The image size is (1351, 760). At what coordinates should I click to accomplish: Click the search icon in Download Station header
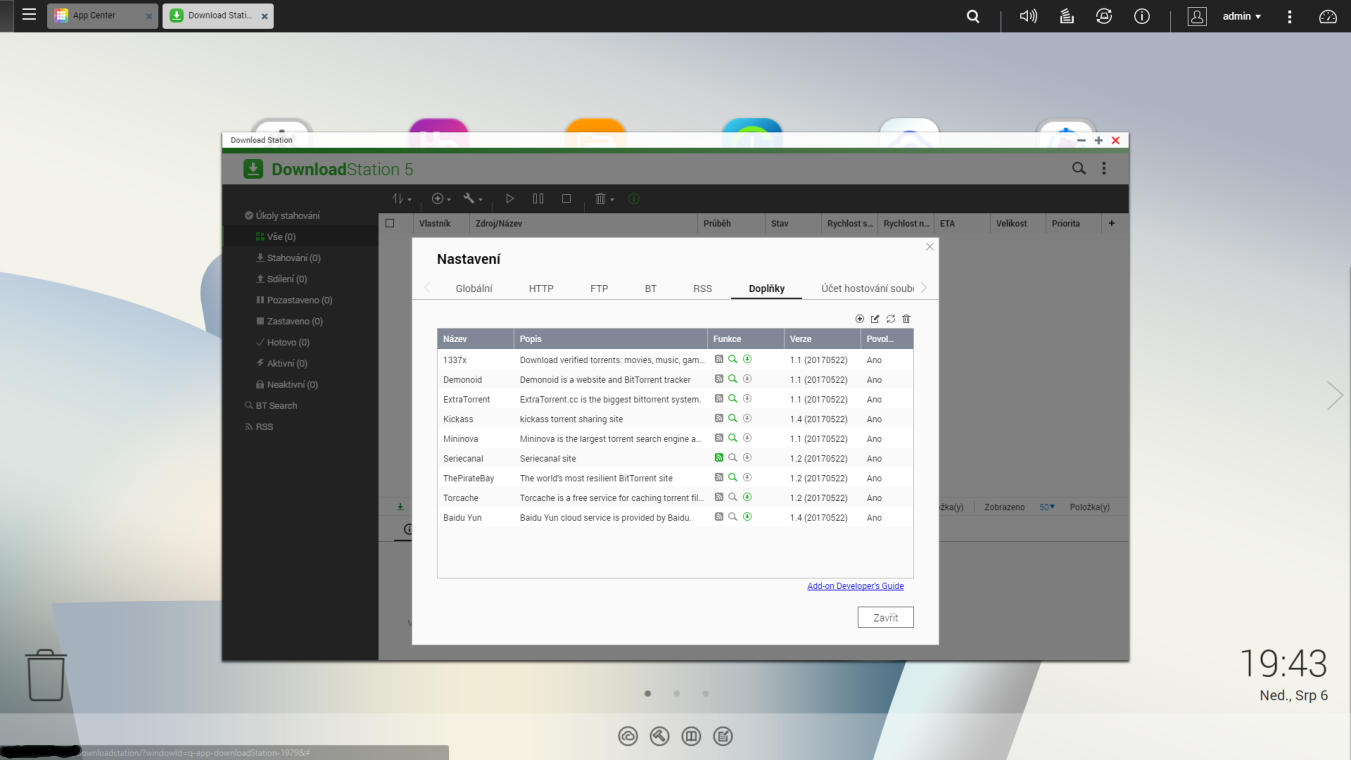pos(1079,169)
